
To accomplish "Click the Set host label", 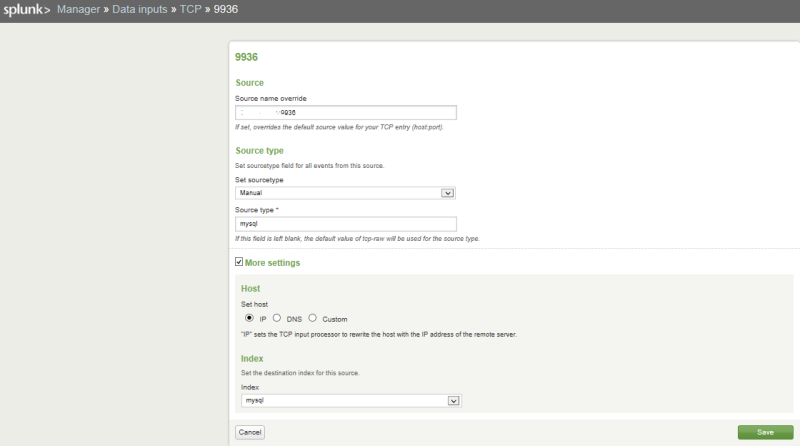I will coord(254,304).
